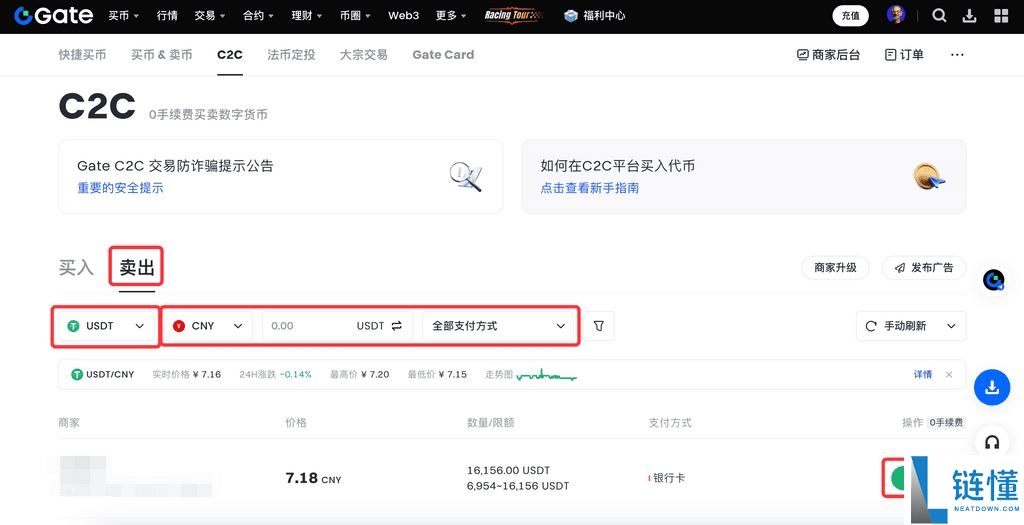
Task: Click the coin illustration on guide card
Action: tap(929, 176)
